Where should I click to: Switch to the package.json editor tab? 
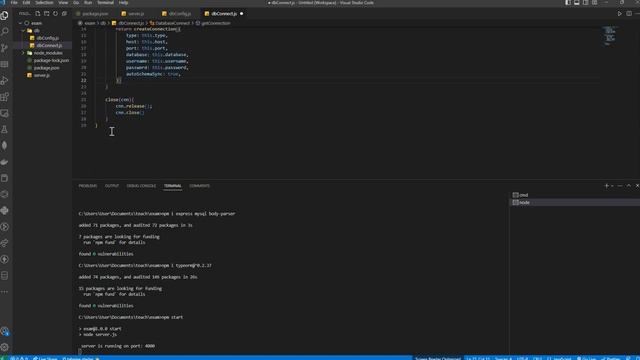click(95, 13)
